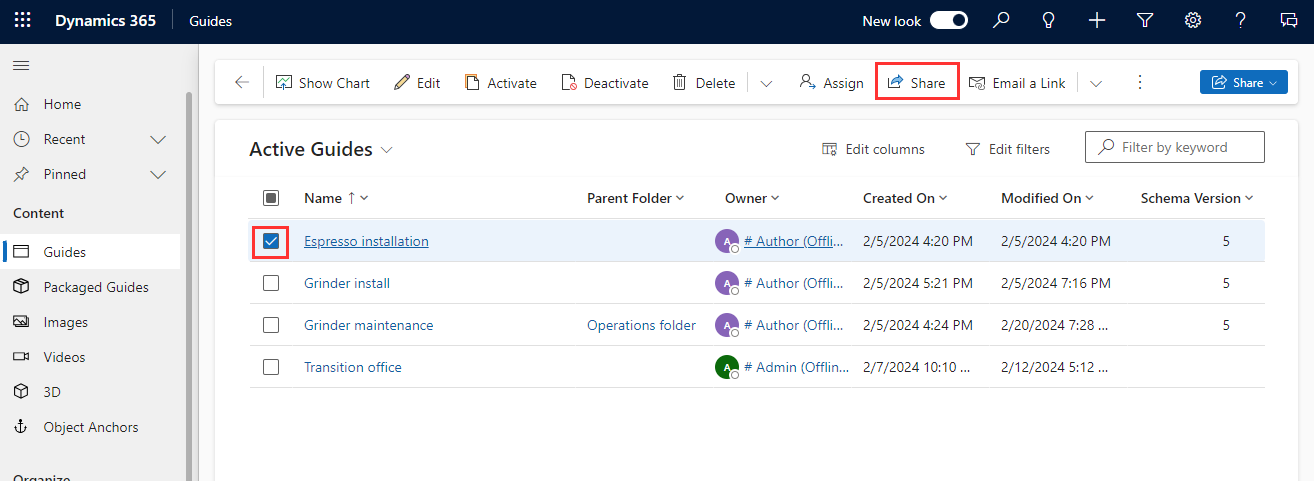Click 2/5/2024 5:21 PM created date cell
Image resolution: width=1314 pixels, height=481 pixels.
(x=918, y=283)
